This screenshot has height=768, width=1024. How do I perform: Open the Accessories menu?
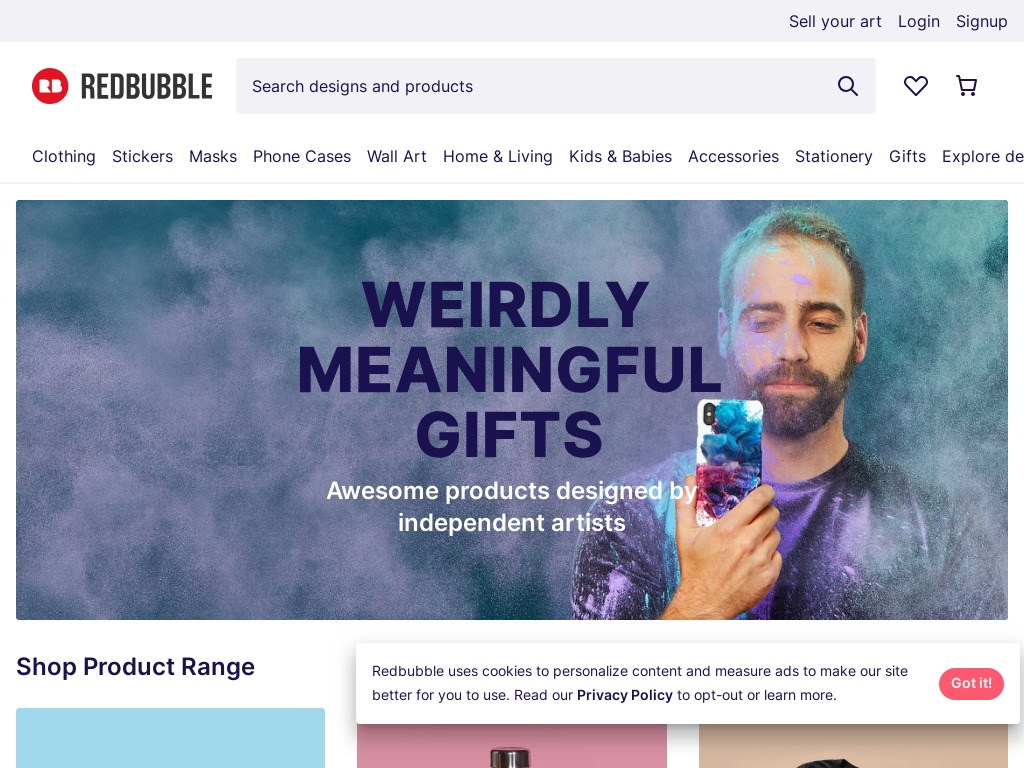click(733, 157)
